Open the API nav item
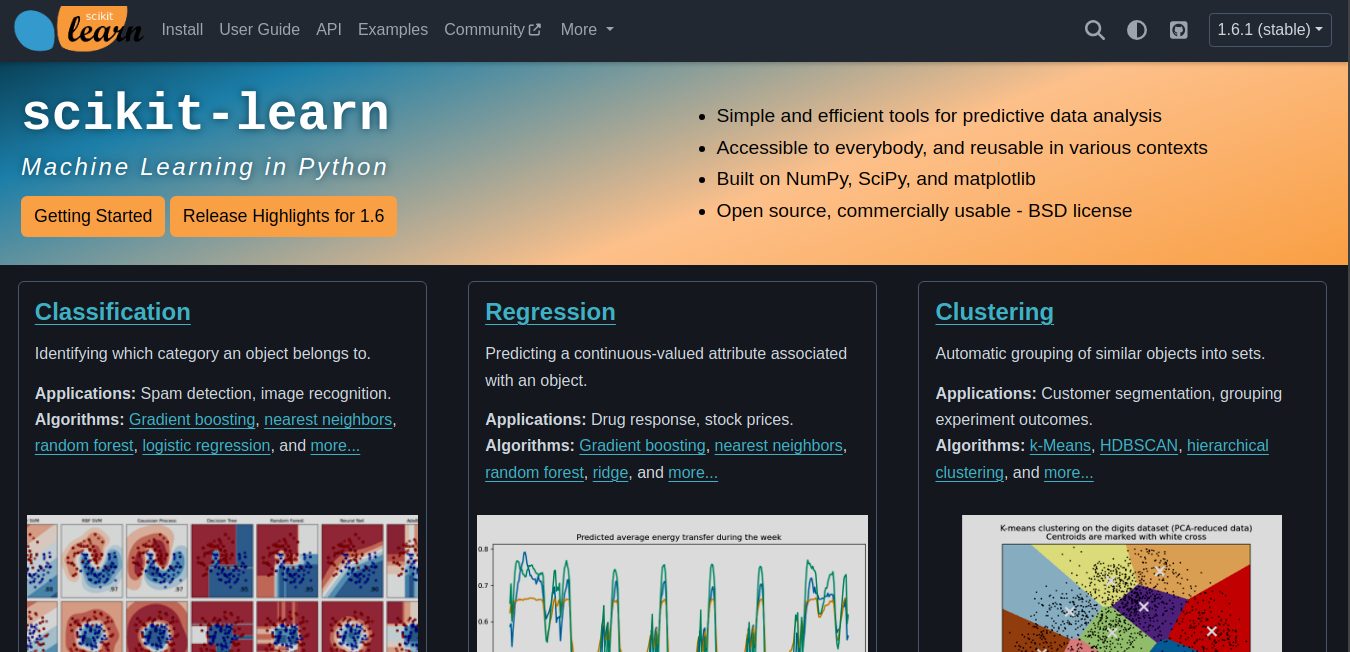Screen dimensions: 1350x652 tap(329, 30)
